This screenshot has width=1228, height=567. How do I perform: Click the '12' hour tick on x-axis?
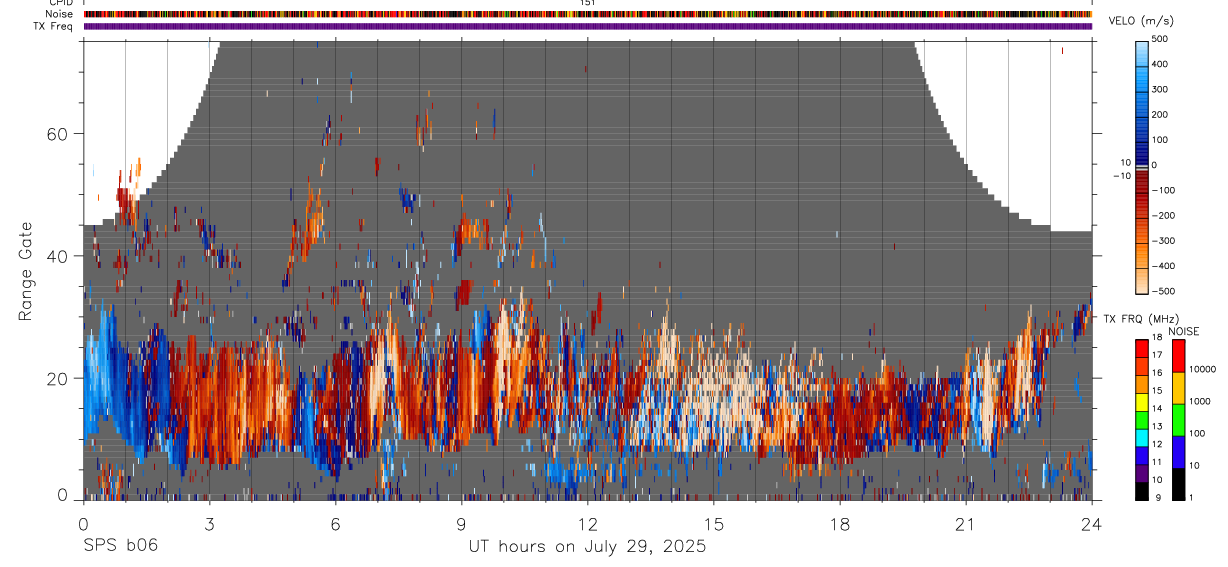588,524
